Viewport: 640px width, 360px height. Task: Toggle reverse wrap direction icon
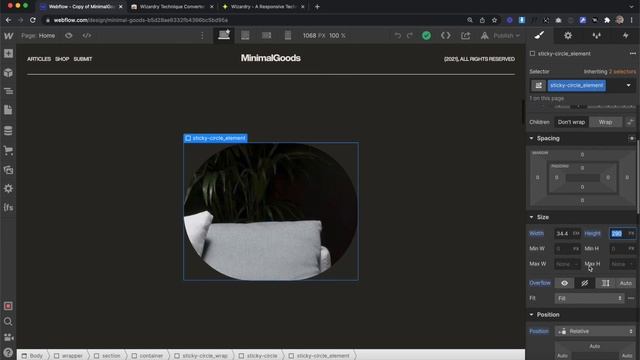click(630, 122)
